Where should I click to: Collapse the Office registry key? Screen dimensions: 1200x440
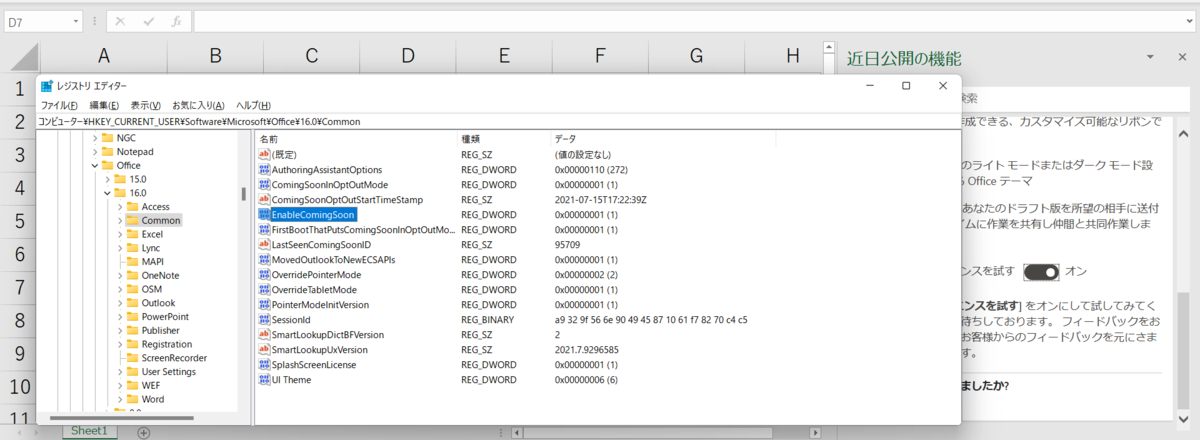pos(95,166)
